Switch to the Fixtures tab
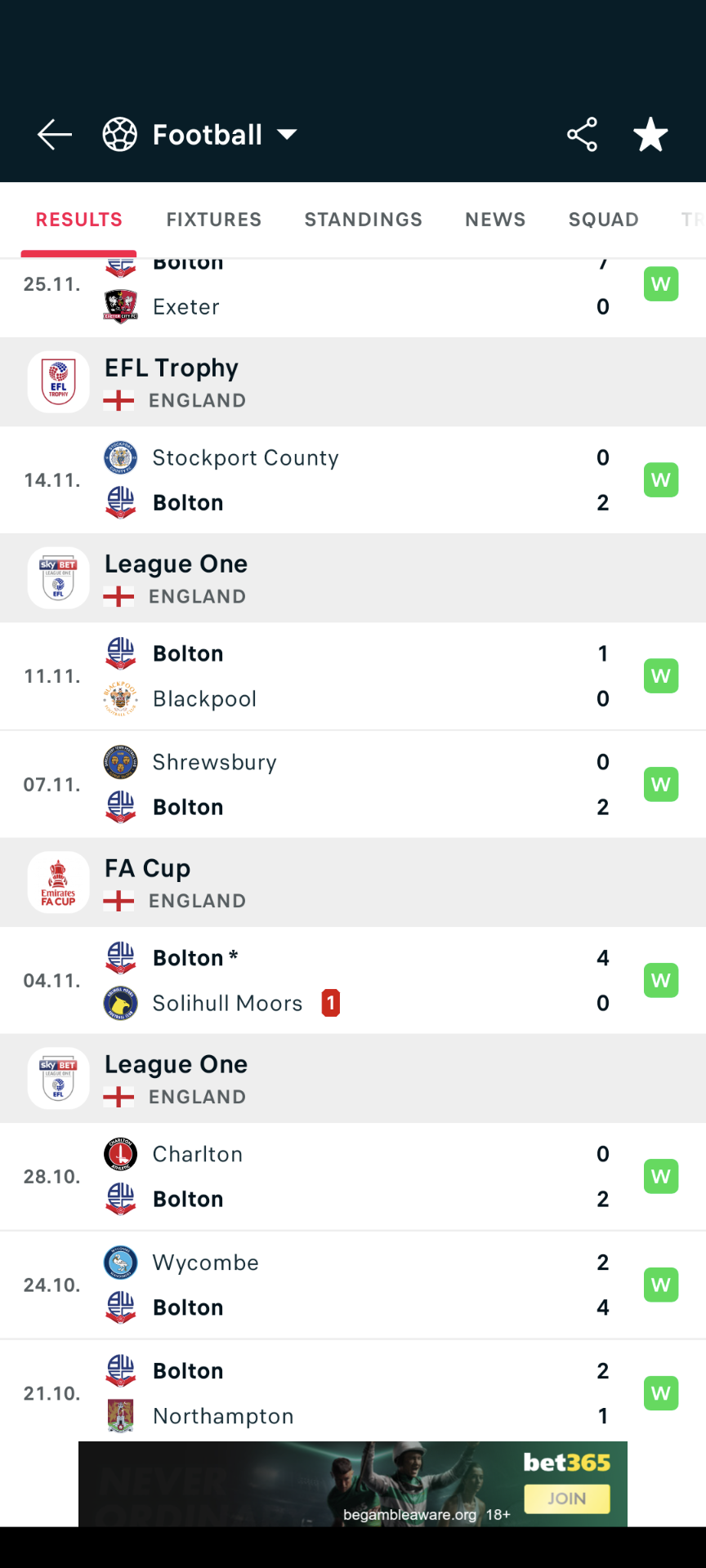Screen dimensions: 706x1568 [214, 220]
